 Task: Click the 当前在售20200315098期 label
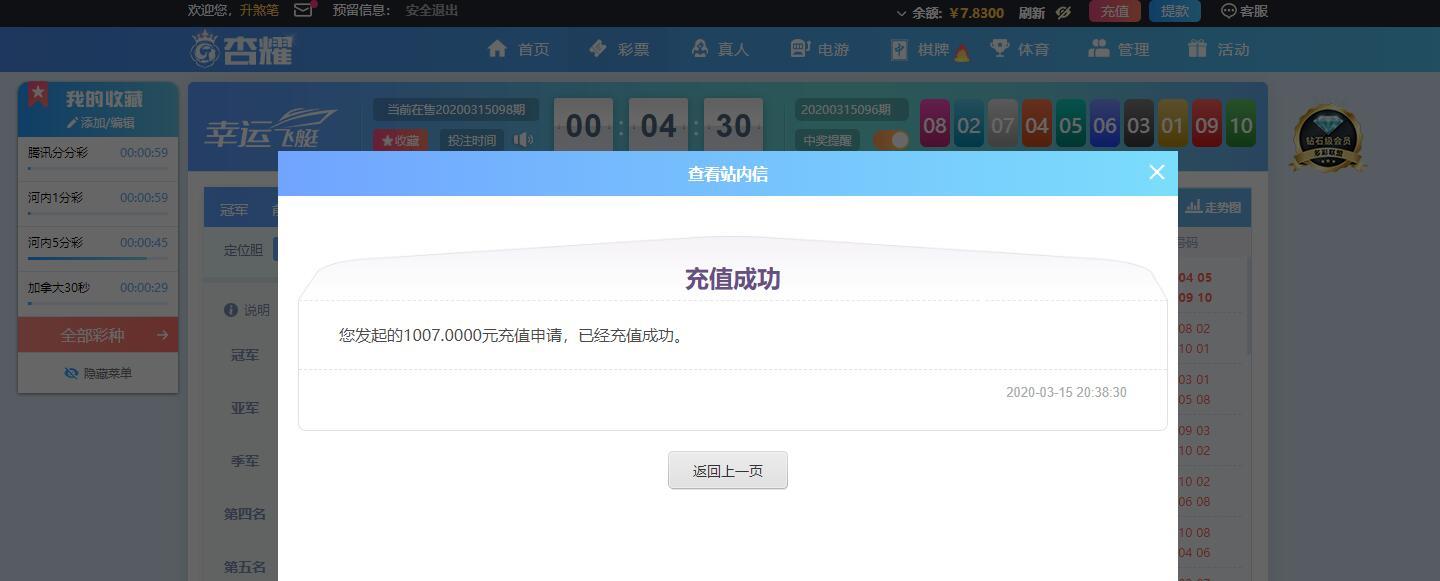[456, 109]
